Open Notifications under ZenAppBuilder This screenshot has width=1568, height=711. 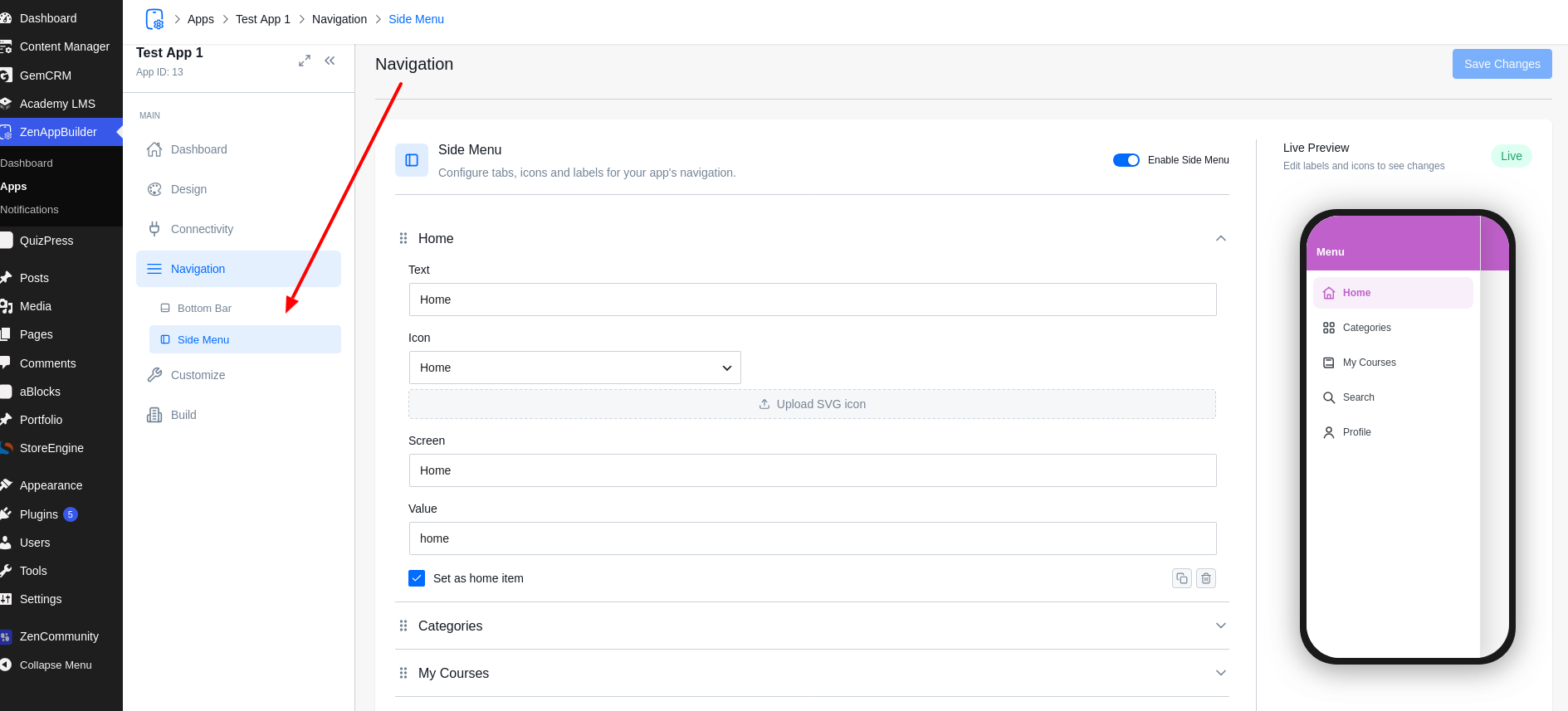click(29, 210)
